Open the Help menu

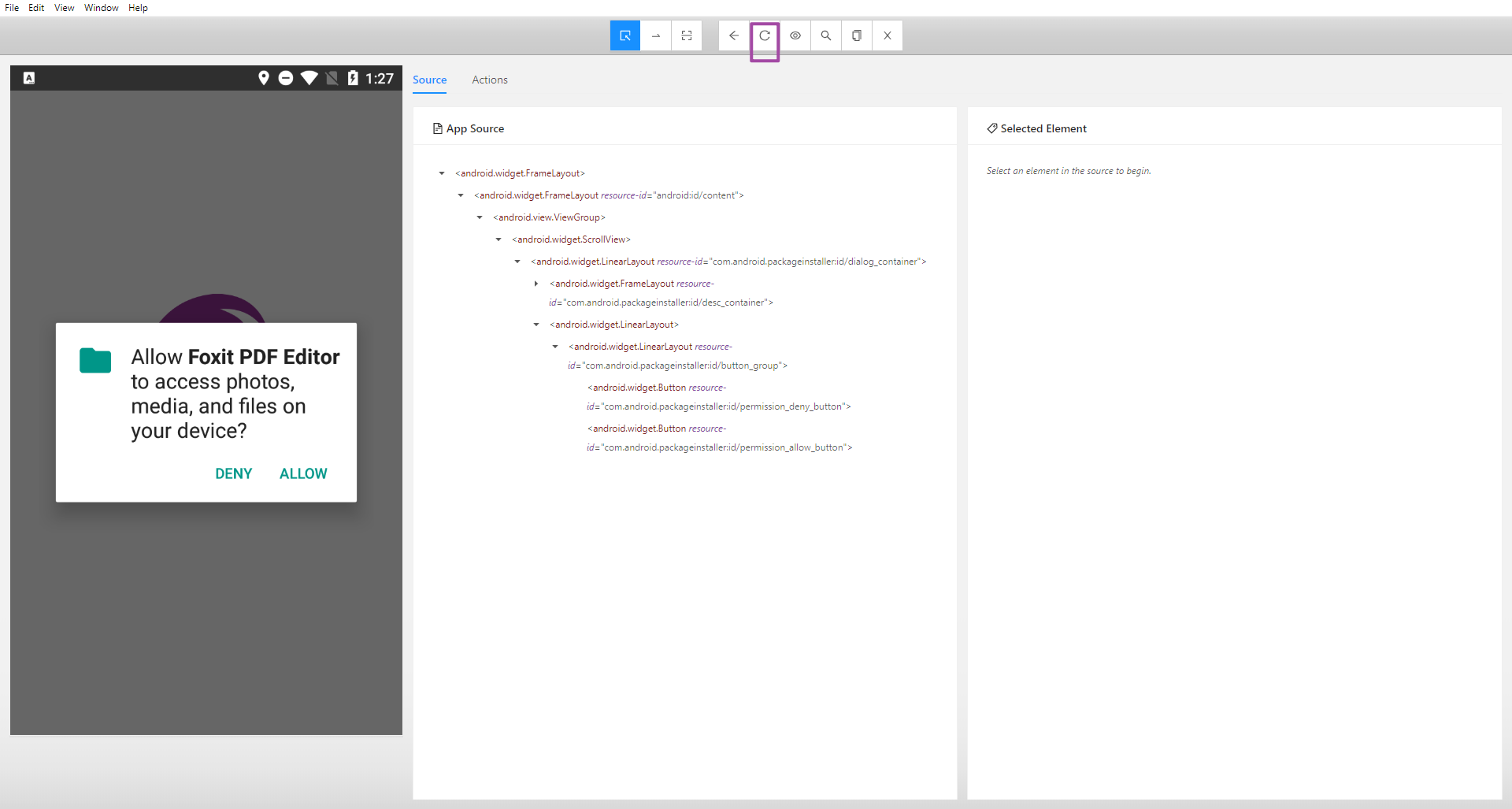(x=138, y=8)
